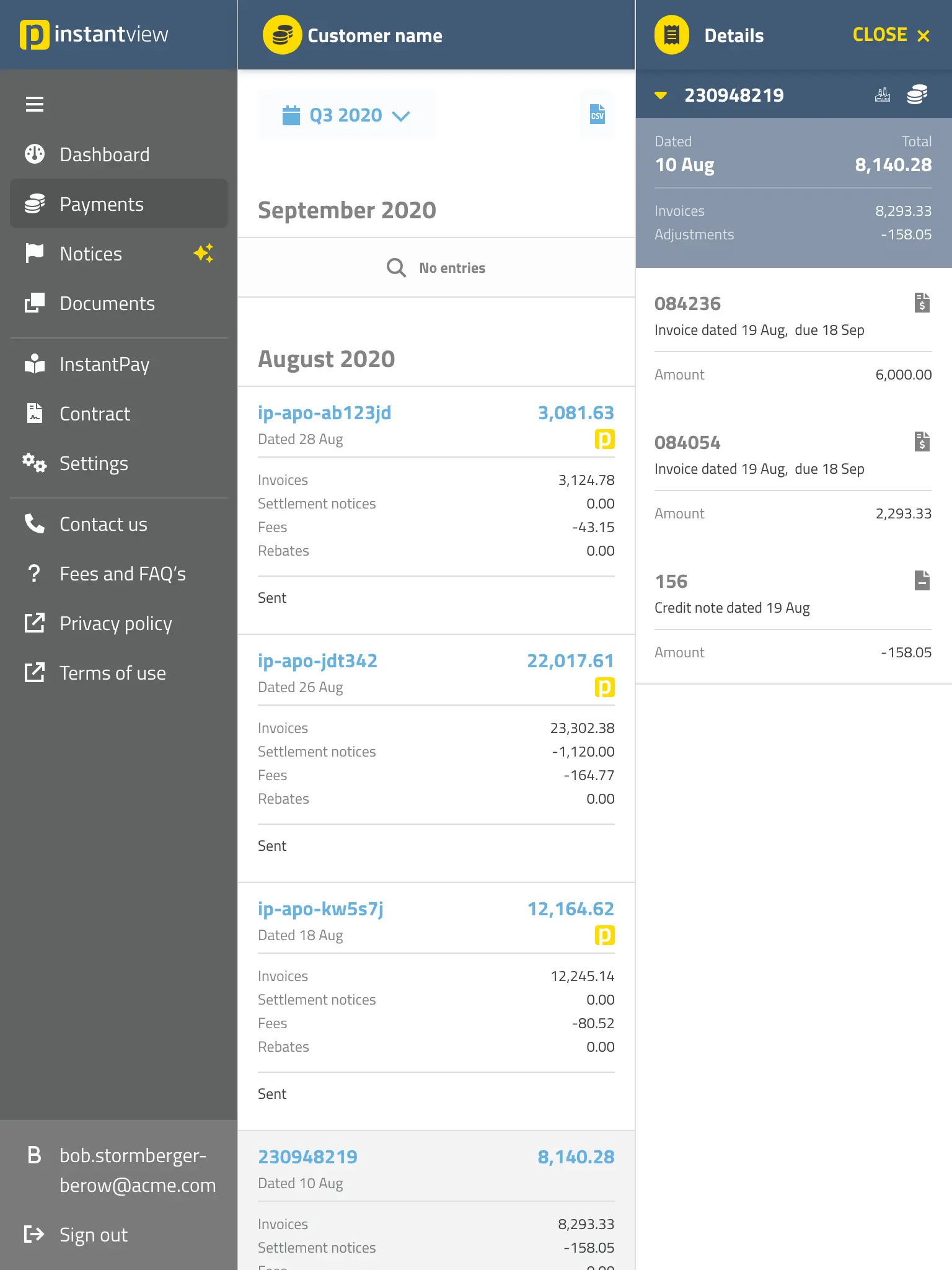Collapse the 230948219 details header arrow

661,95
